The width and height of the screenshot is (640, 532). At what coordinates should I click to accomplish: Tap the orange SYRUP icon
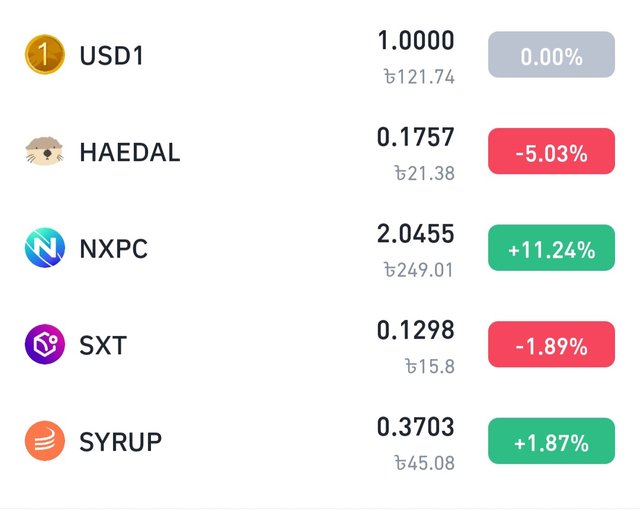coord(45,441)
